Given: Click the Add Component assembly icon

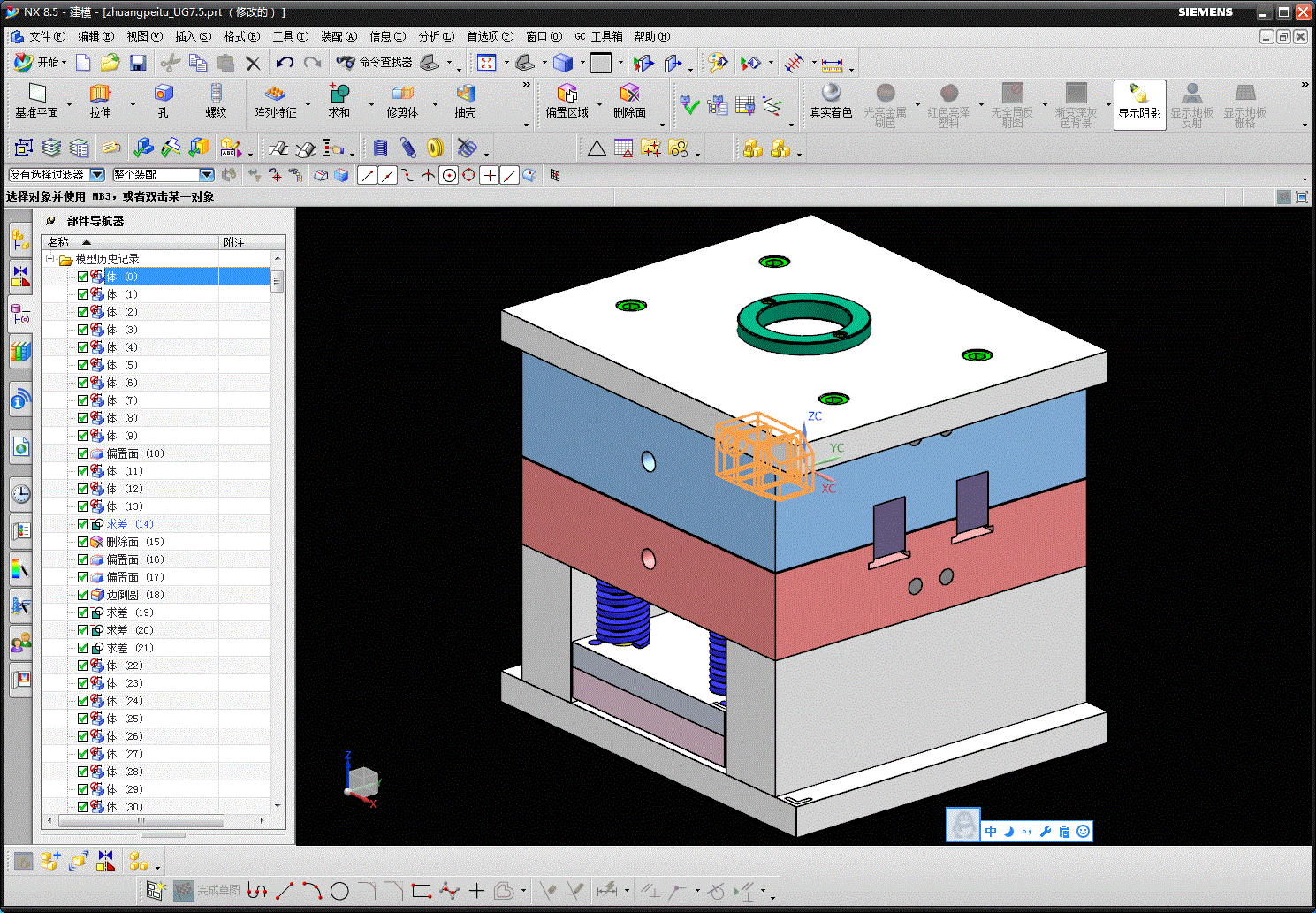Looking at the screenshot, I should [x=50, y=860].
